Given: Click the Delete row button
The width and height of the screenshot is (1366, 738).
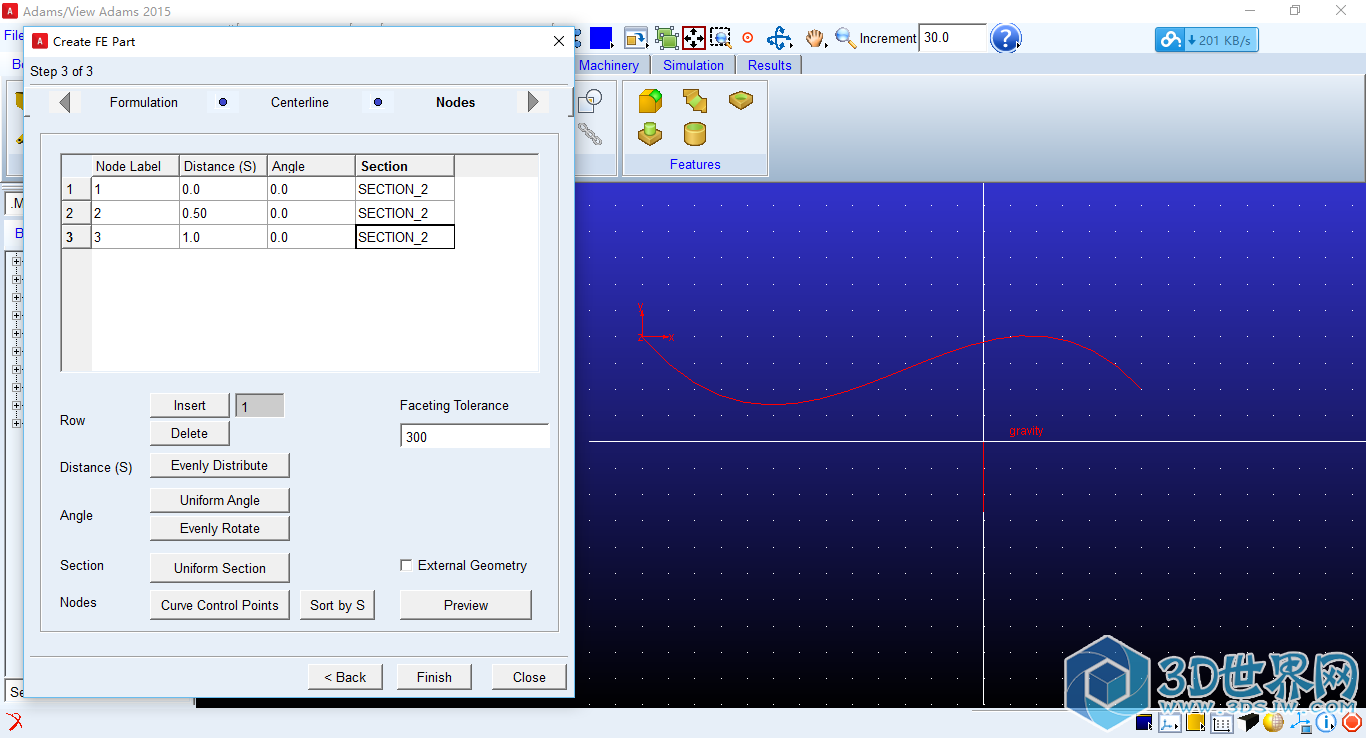Looking at the screenshot, I should pyautogui.click(x=190, y=433).
